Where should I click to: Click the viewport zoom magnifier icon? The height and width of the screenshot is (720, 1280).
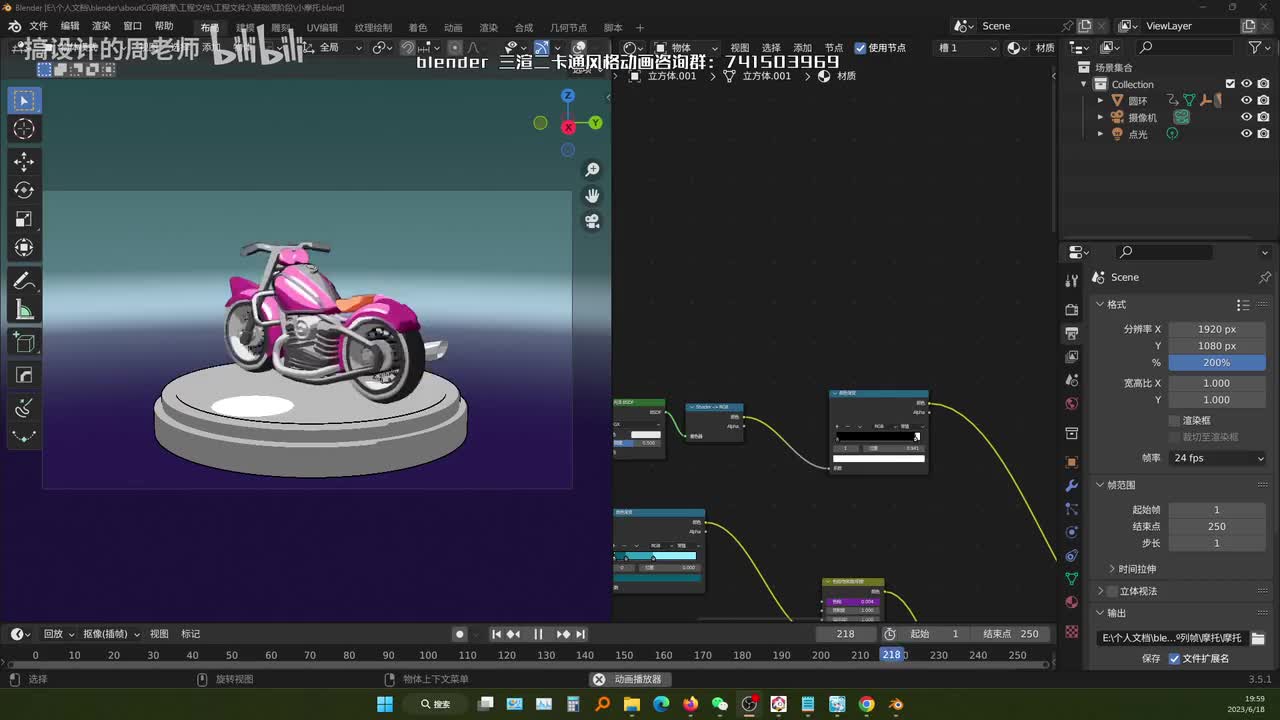[592, 170]
